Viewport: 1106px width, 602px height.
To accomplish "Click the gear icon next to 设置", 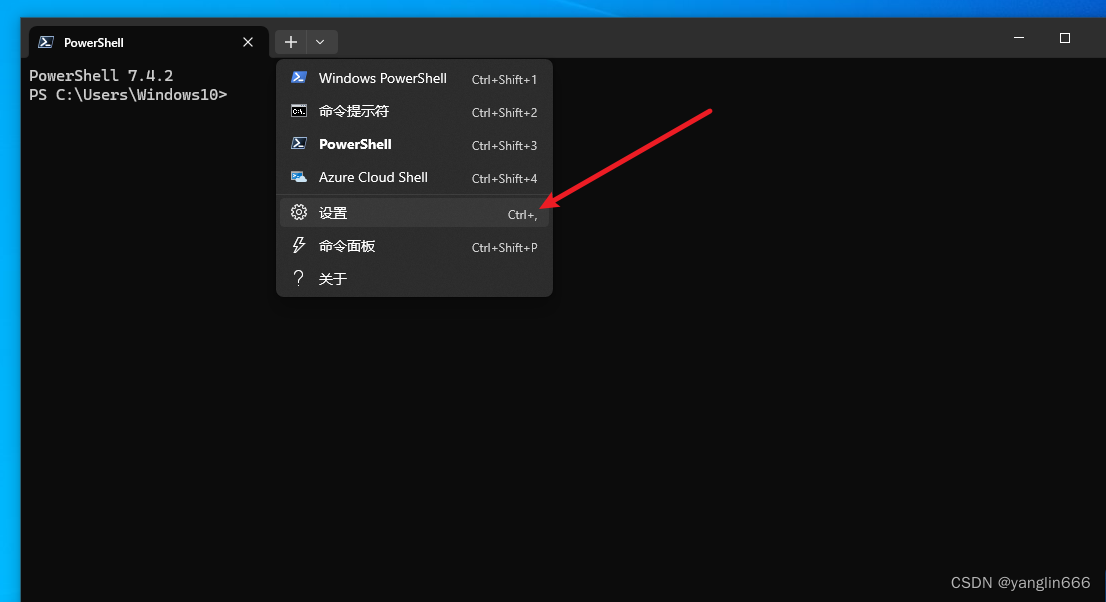I will 299,212.
